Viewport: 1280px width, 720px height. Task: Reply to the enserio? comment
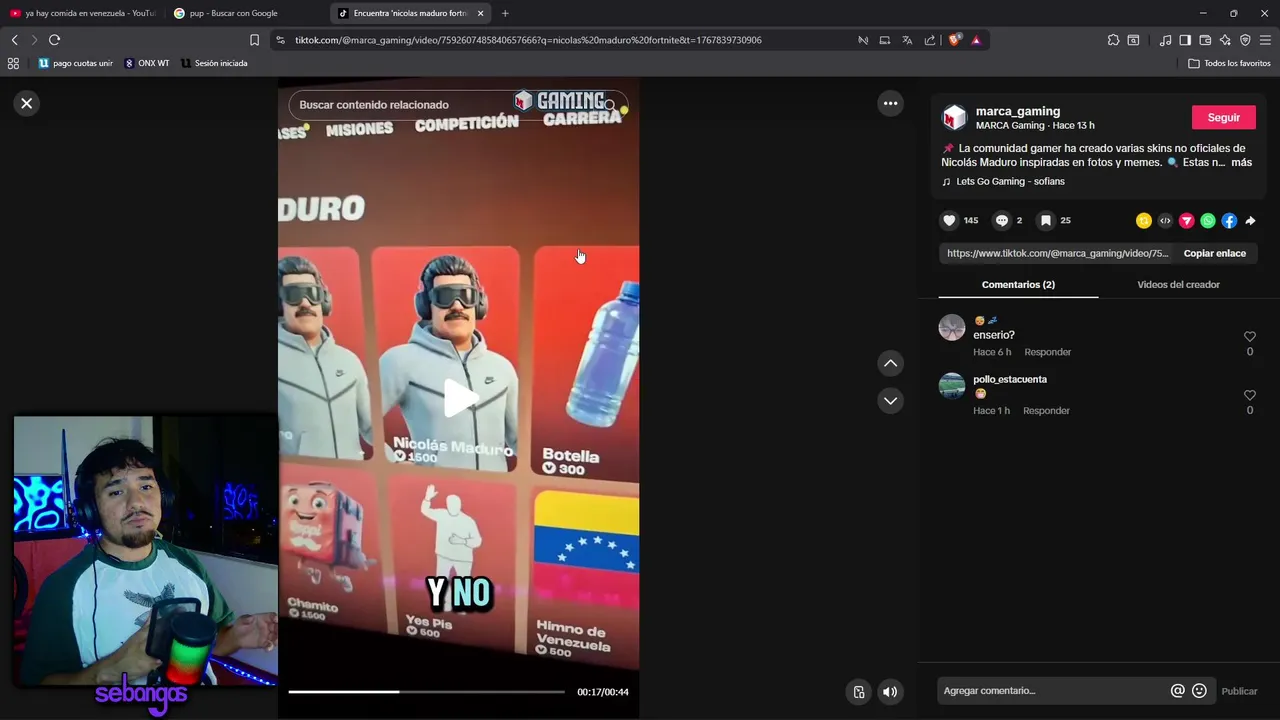tap(1047, 352)
